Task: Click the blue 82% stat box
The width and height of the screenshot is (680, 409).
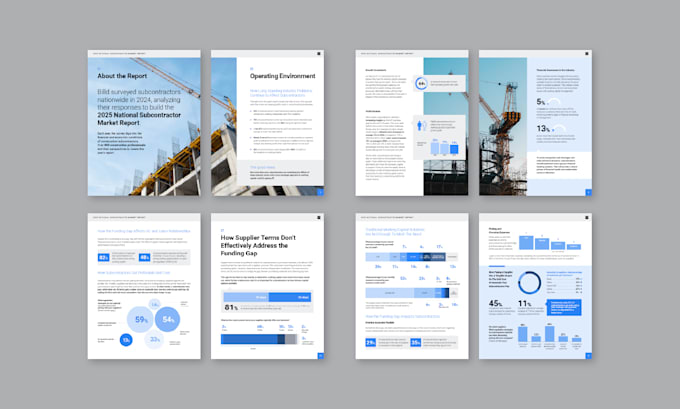Action: (x=104, y=257)
